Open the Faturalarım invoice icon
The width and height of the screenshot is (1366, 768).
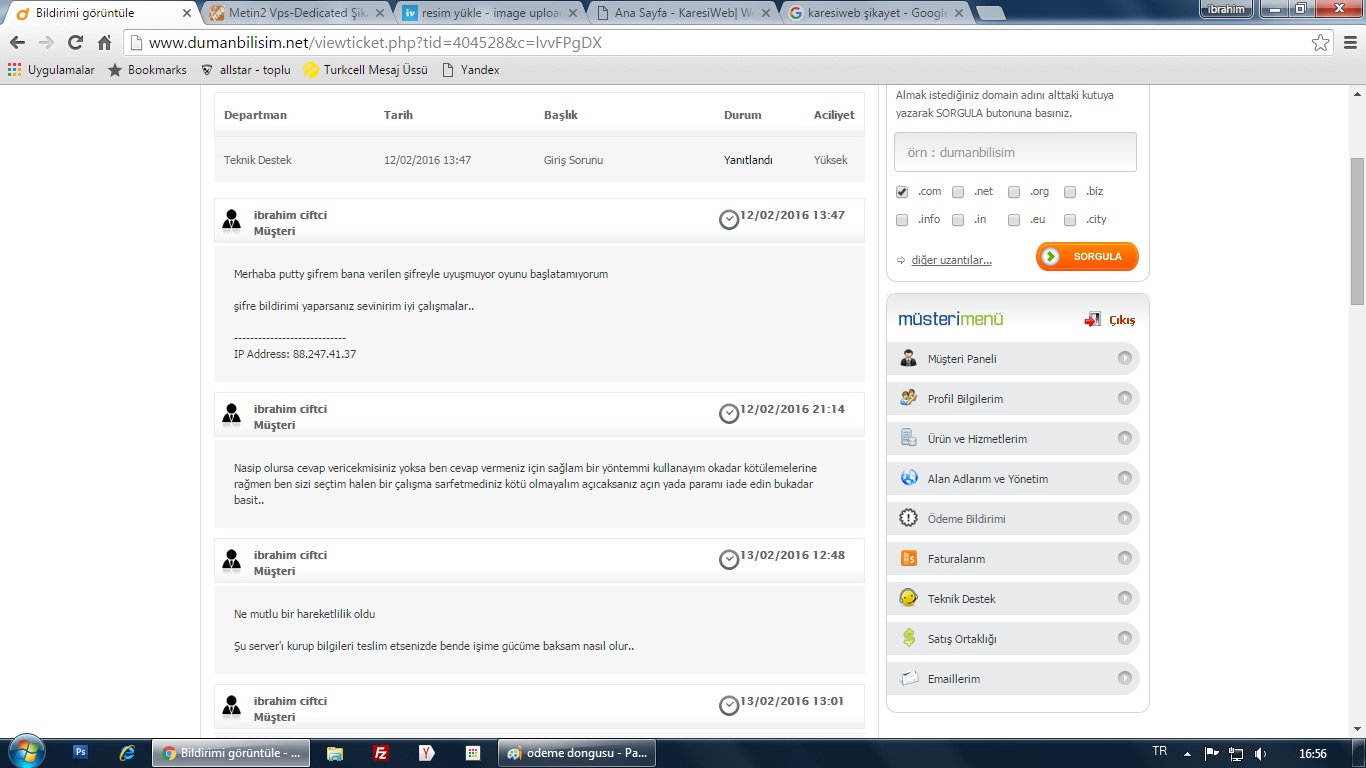coord(908,558)
